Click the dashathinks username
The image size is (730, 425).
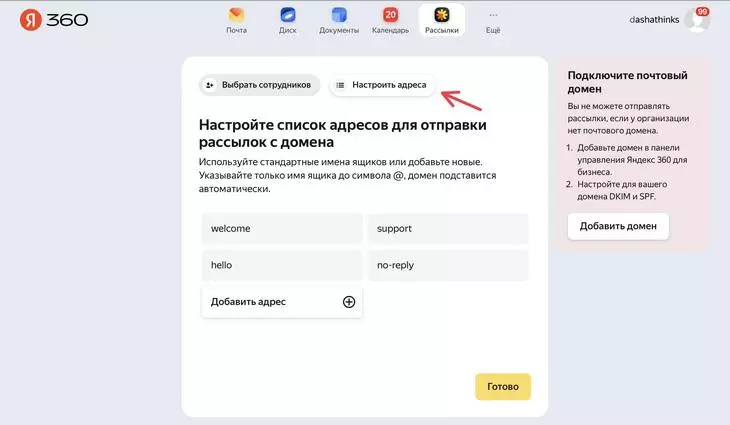654,20
